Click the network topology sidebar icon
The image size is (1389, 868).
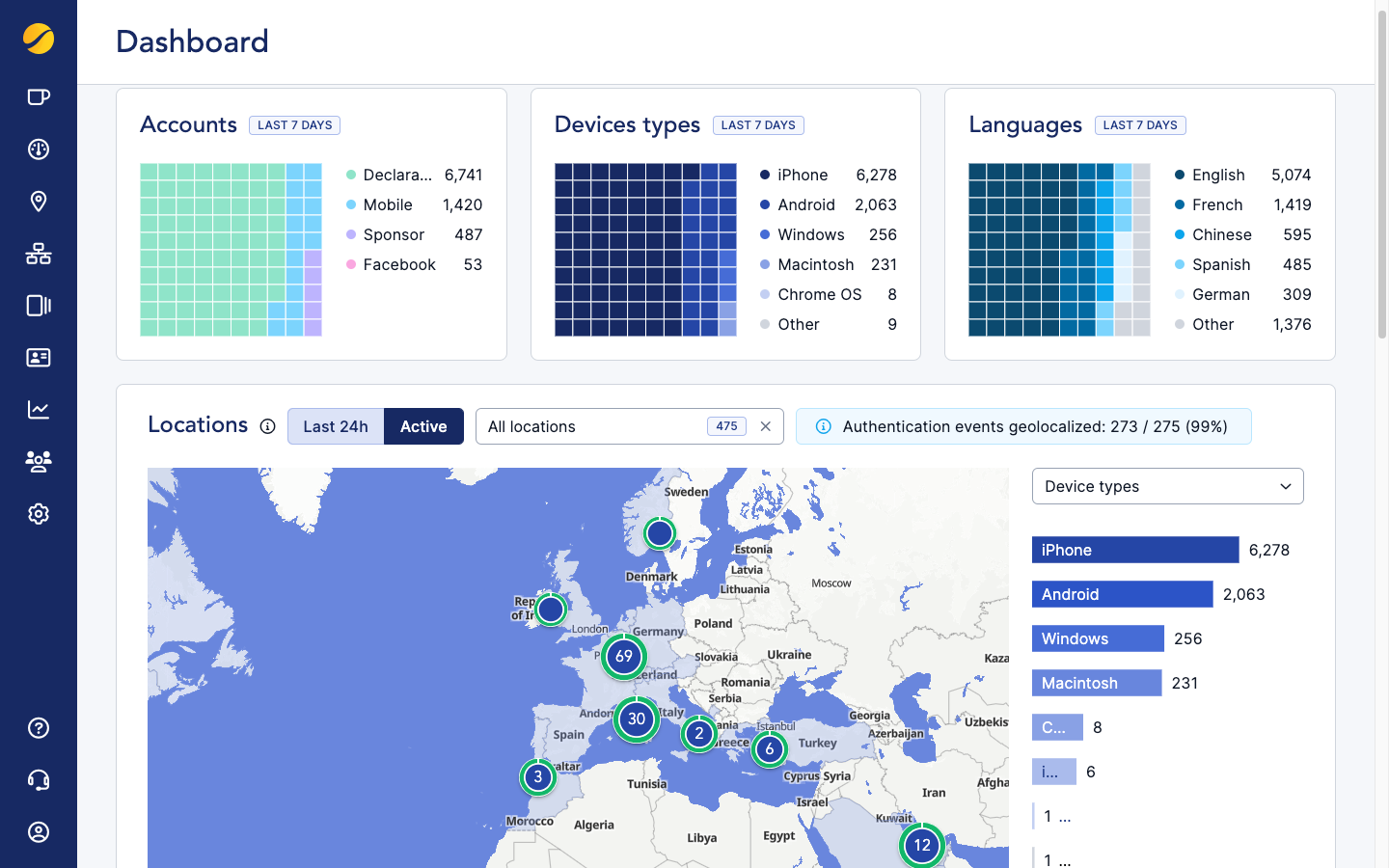click(x=39, y=254)
